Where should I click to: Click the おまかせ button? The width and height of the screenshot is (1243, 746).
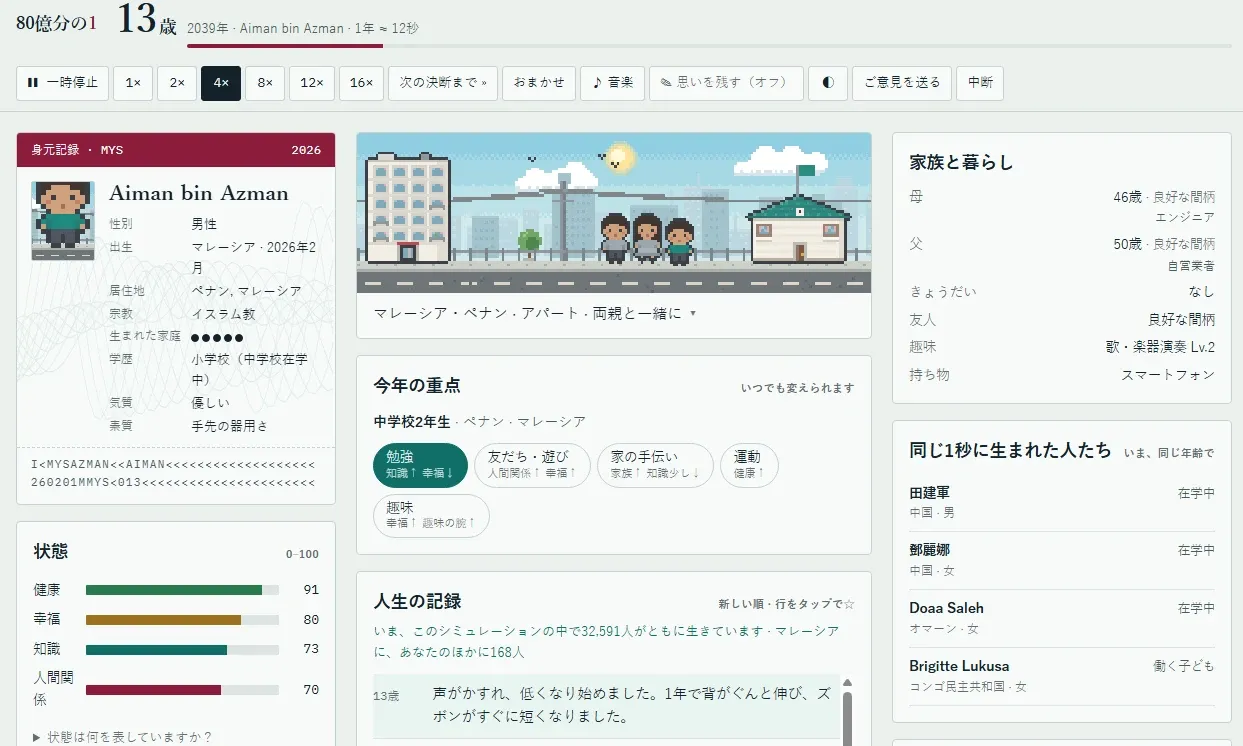coord(539,83)
